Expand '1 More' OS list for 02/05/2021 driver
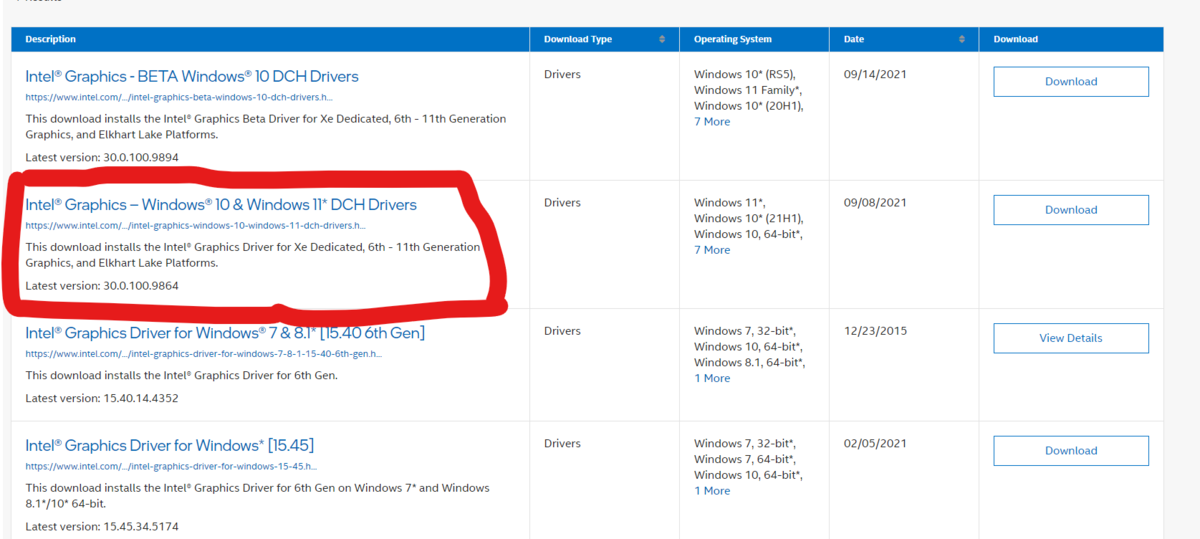The width and height of the screenshot is (1200, 539). [x=712, y=490]
